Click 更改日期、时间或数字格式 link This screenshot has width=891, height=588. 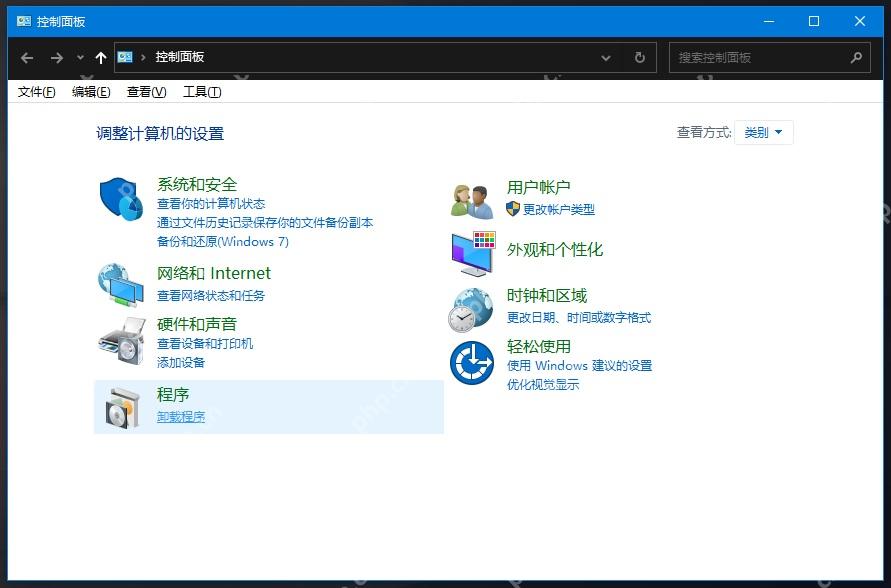pyautogui.click(x=578, y=317)
